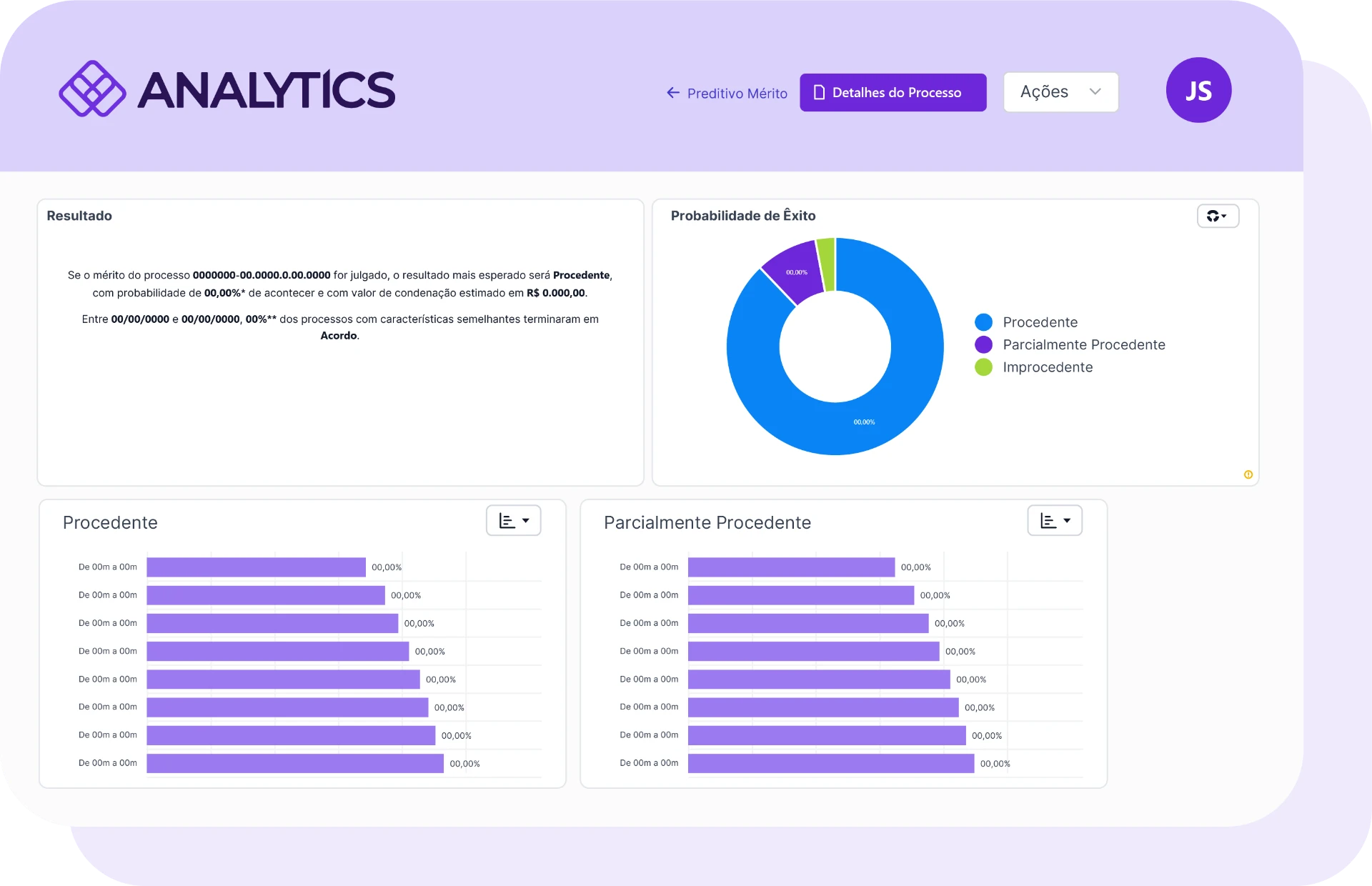Open the Preditivo Mérito link
Image resolution: width=1372 pixels, height=886 pixels.
point(737,94)
